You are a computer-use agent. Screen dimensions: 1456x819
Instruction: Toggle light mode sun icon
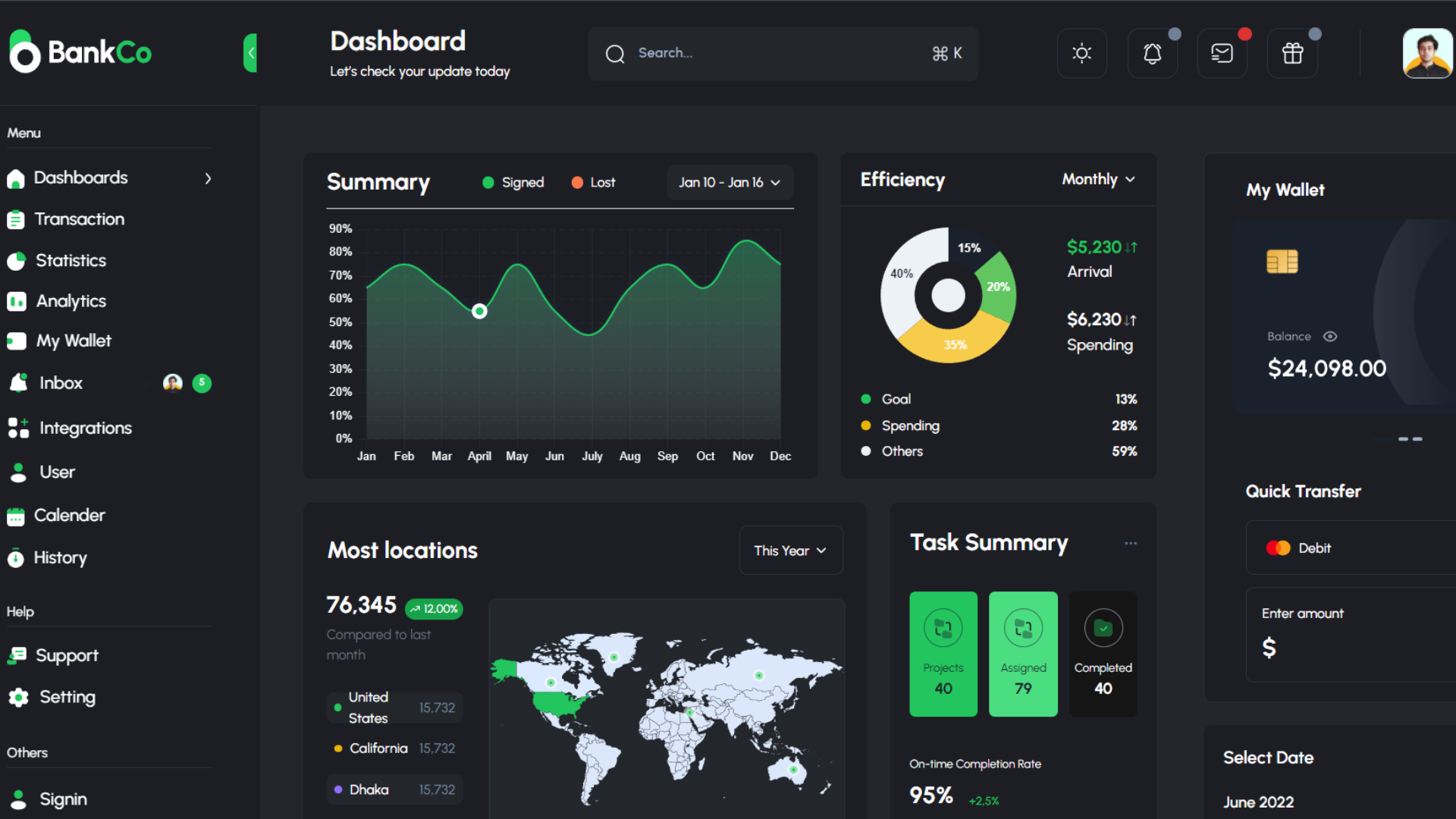point(1081,53)
